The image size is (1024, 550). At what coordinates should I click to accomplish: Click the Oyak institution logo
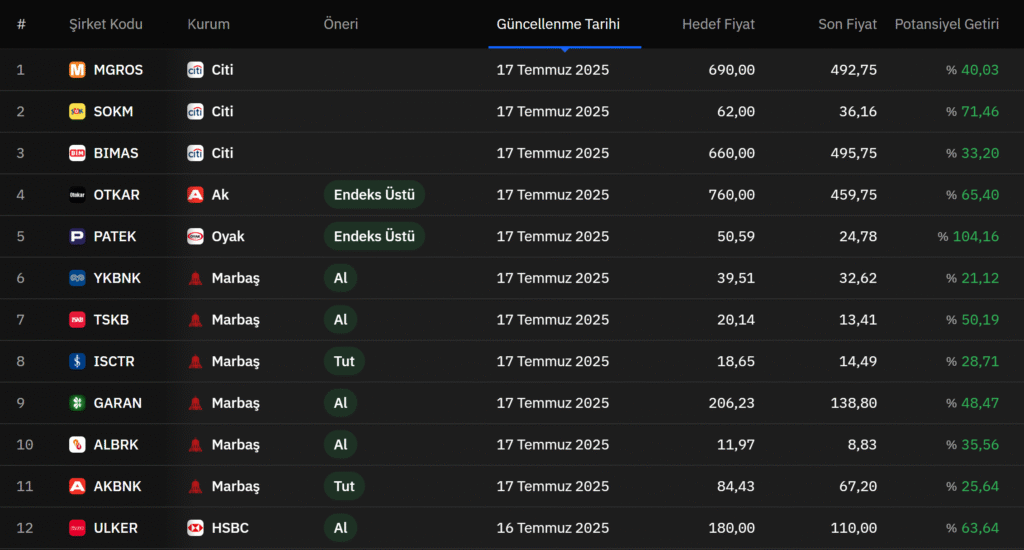[x=195, y=236]
